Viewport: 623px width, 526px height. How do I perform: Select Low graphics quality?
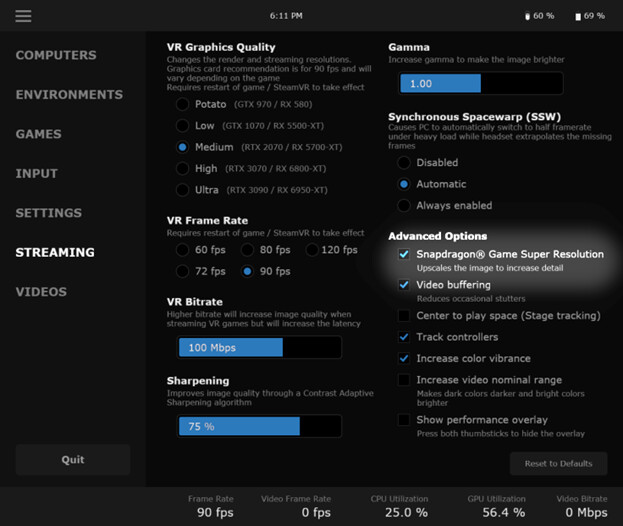point(182,126)
